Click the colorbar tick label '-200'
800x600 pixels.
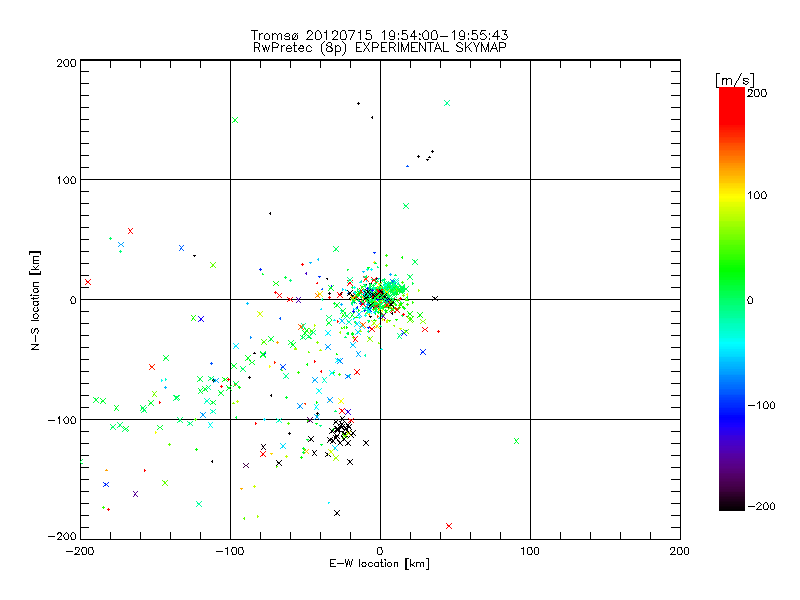point(761,506)
